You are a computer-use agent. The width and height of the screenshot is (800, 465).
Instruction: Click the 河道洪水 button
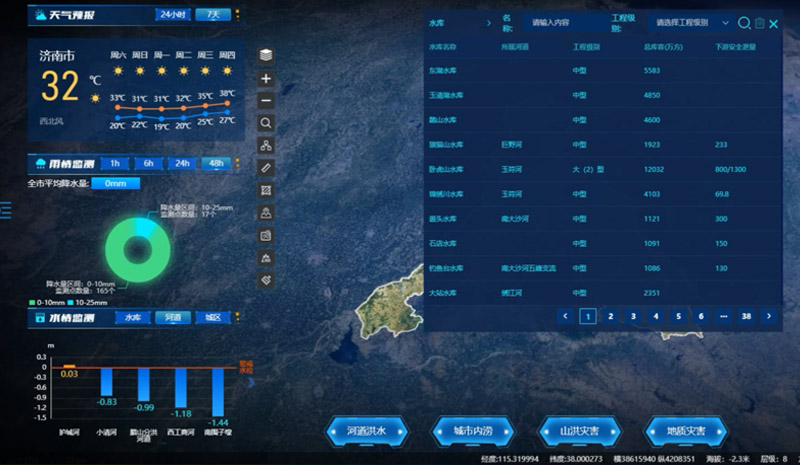coord(366,431)
